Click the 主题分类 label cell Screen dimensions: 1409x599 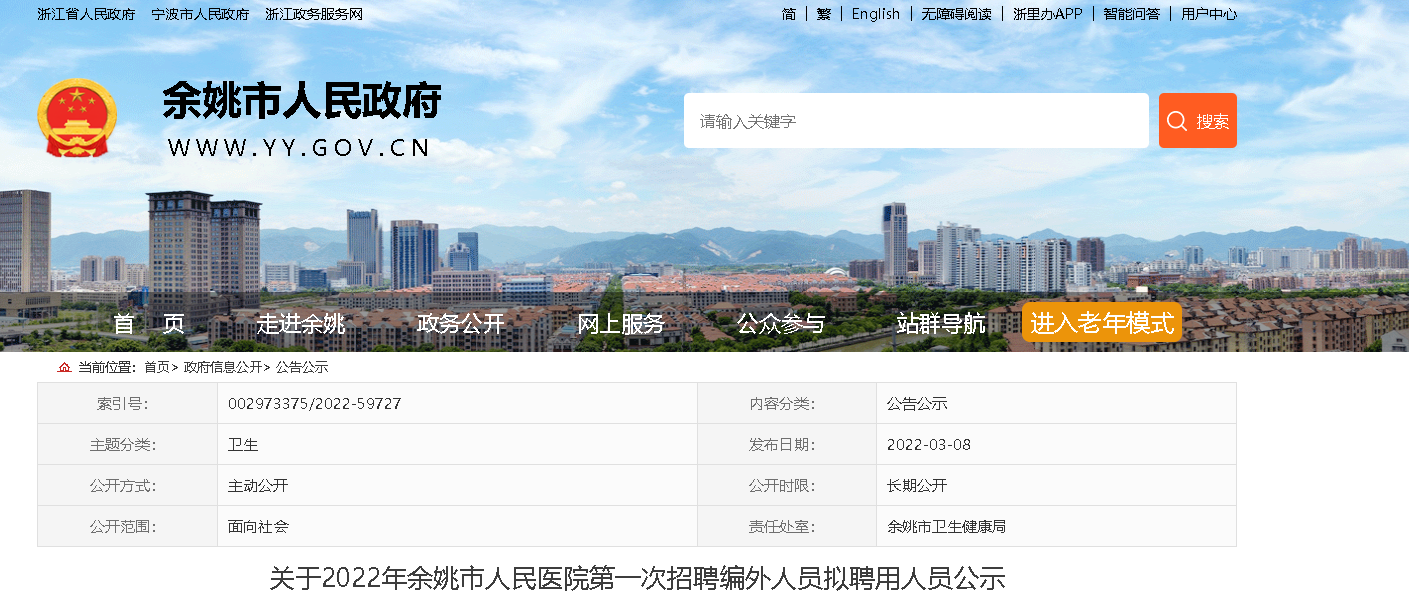pyautogui.click(x=127, y=444)
